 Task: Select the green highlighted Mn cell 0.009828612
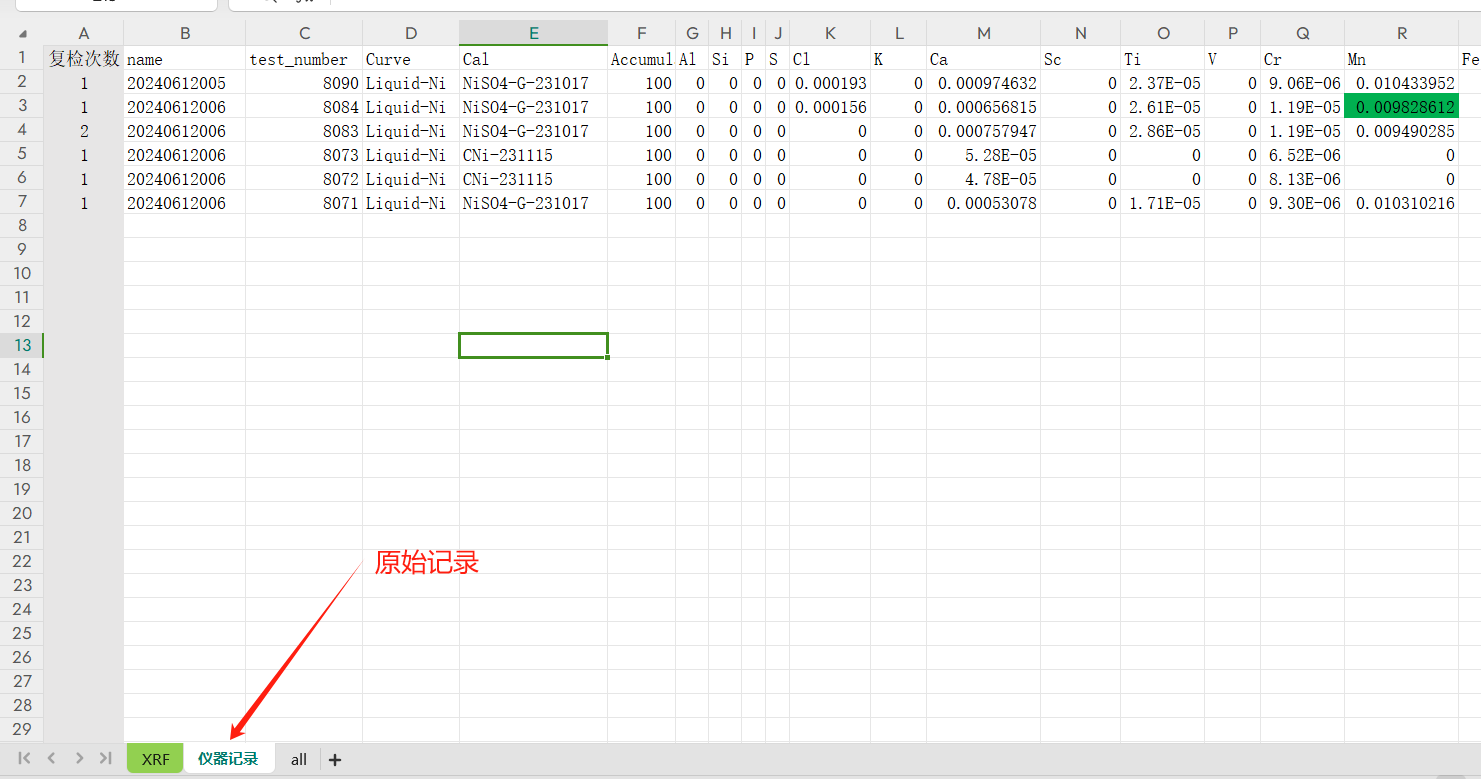[1401, 107]
